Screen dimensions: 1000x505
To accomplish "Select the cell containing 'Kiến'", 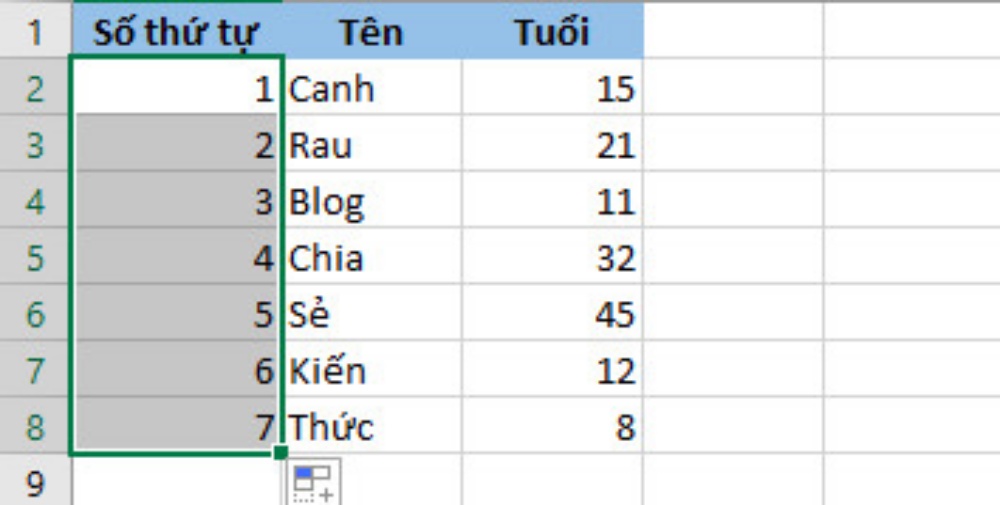I will pyautogui.click(x=371, y=372).
